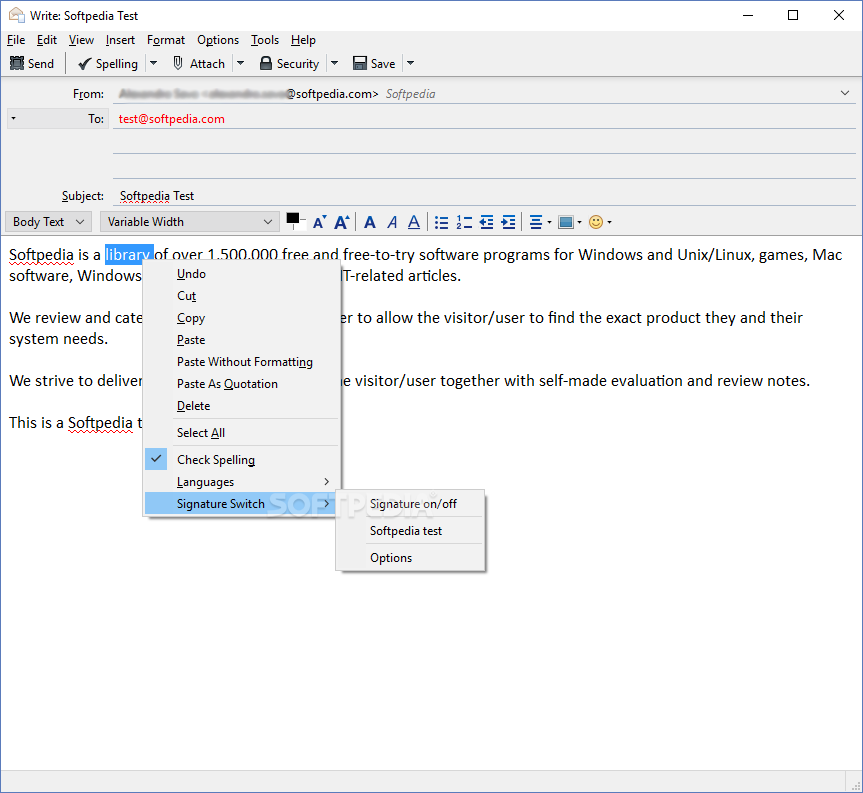Open the View menu
Screen dimensions: 863x793
pyautogui.click(x=81, y=40)
